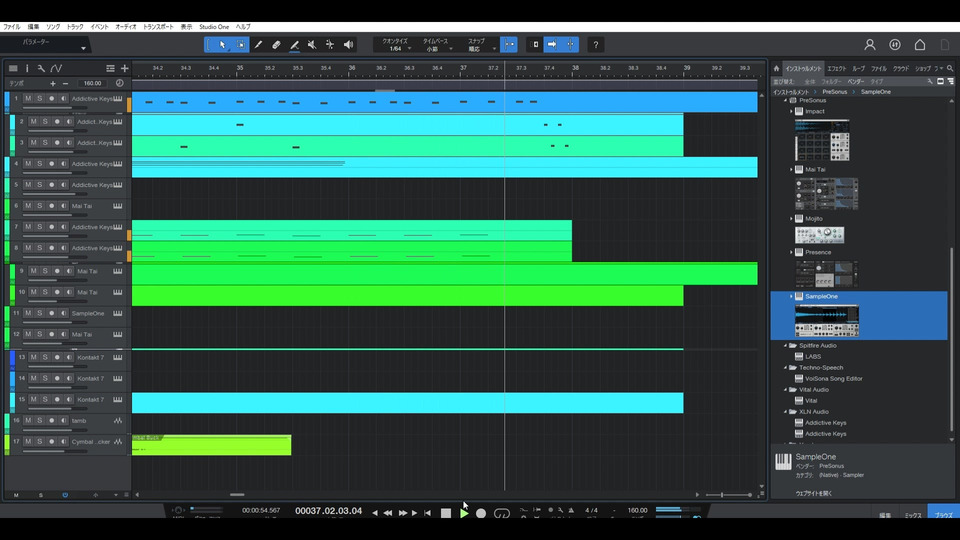Open the ソング (Song) menu
The width and height of the screenshot is (960, 540).
click(53, 27)
